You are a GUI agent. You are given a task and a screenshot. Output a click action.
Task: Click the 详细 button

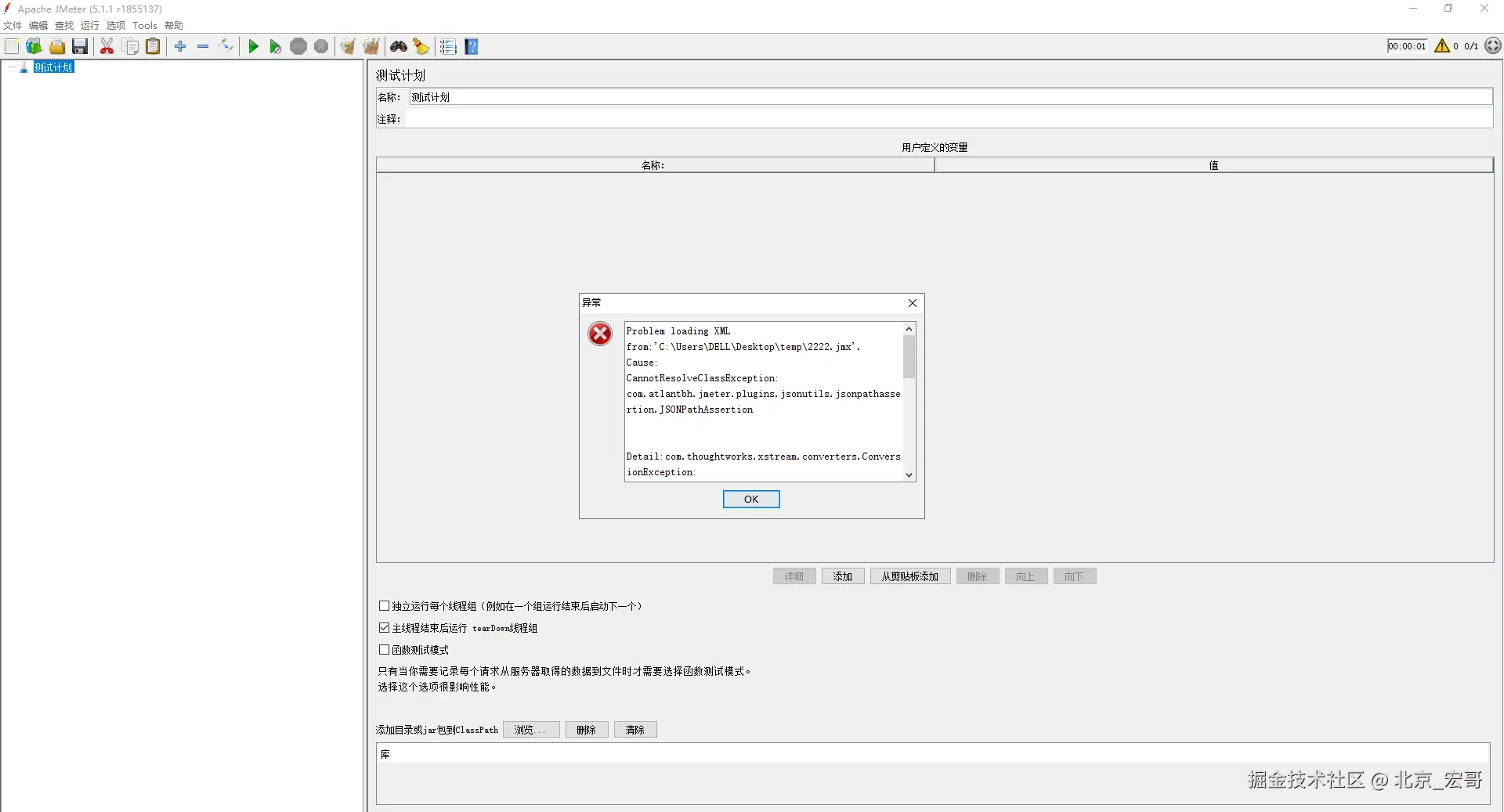(794, 576)
